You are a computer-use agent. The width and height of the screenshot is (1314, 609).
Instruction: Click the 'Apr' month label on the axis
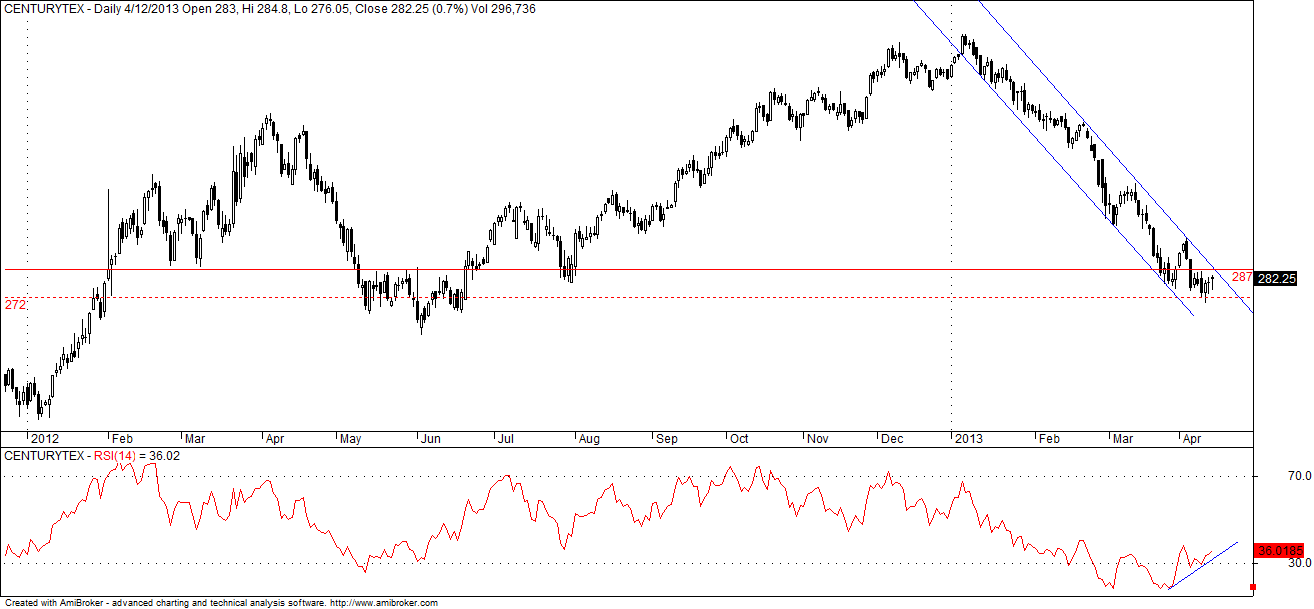pyautogui.click(x=1192, y=438)
